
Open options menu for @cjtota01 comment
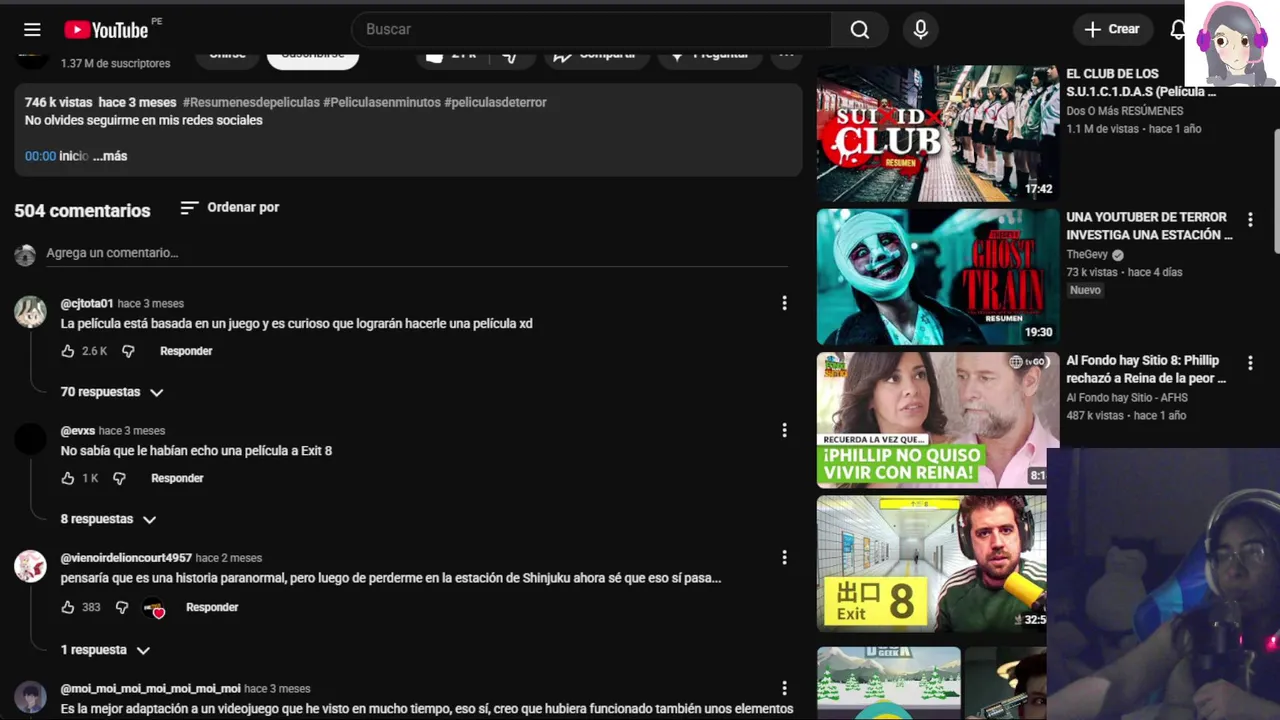(x=784, y=303)
